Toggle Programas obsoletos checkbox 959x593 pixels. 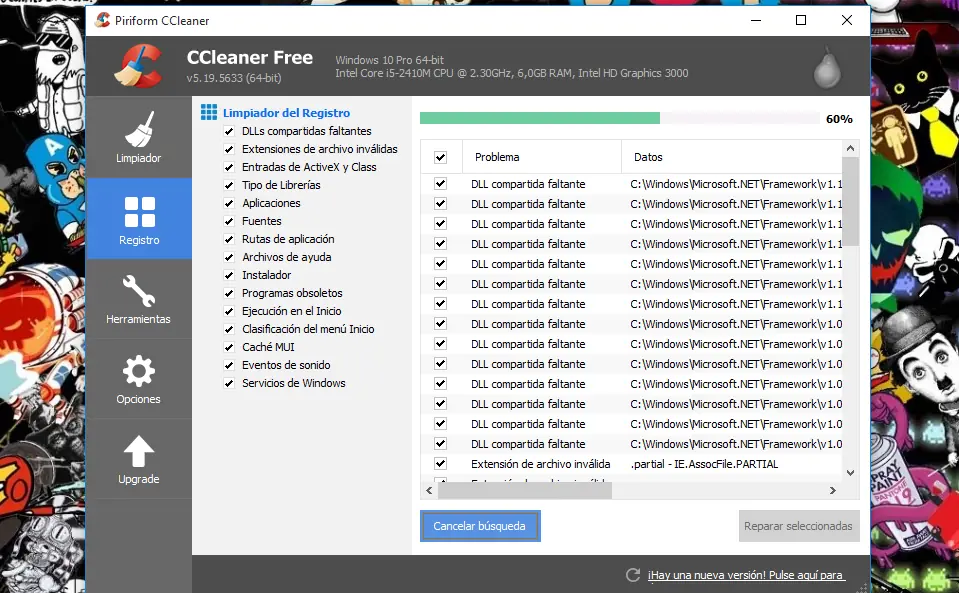229,293
